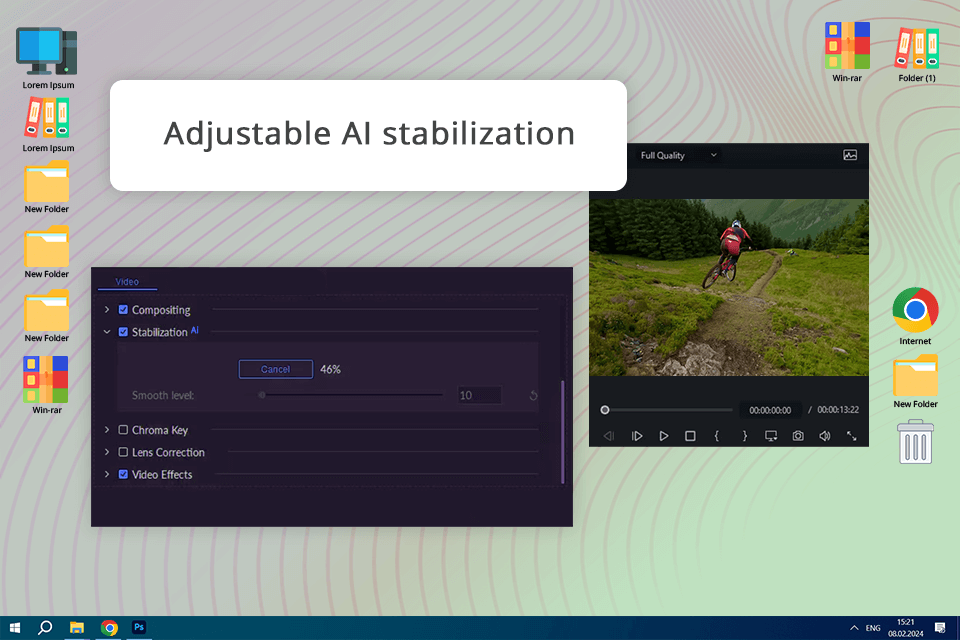Click the image icon in preview header

[x=850, y=155]
